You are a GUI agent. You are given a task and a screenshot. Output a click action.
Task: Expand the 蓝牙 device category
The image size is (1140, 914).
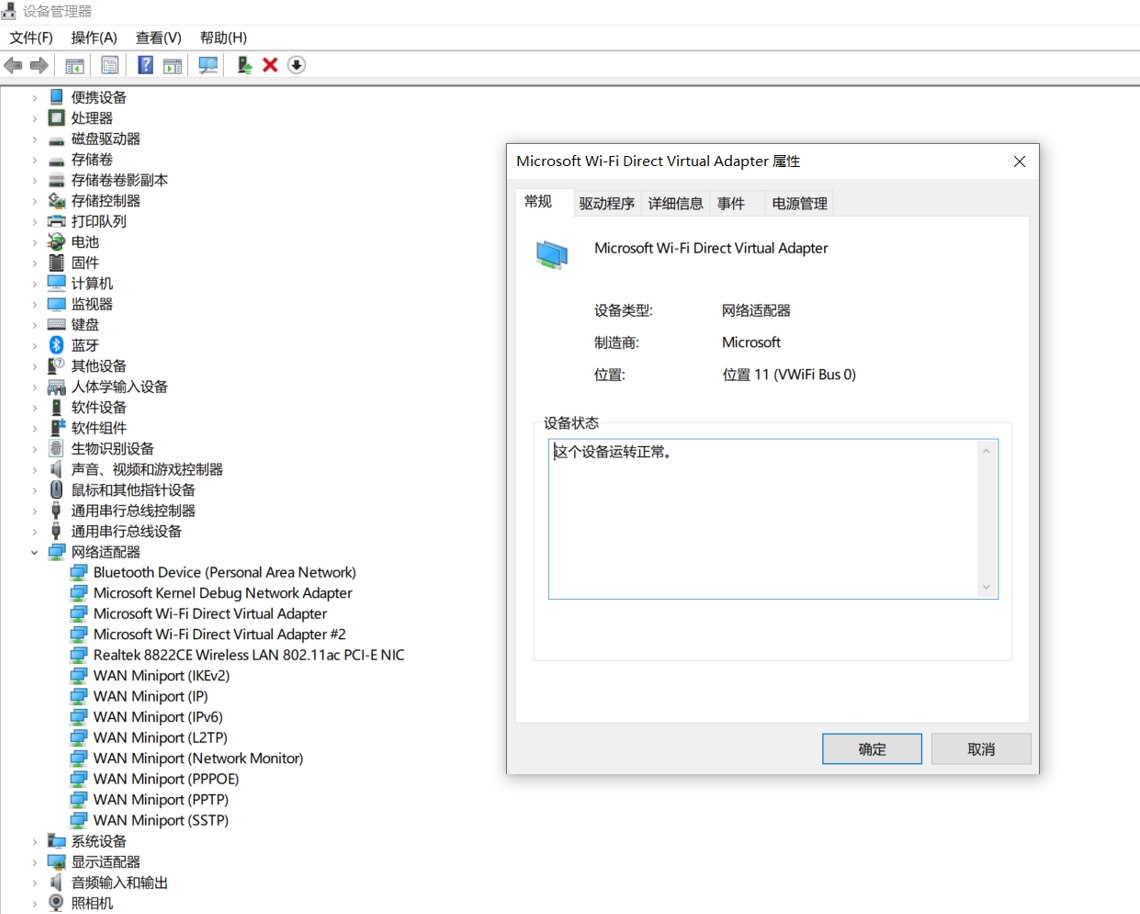34,345
